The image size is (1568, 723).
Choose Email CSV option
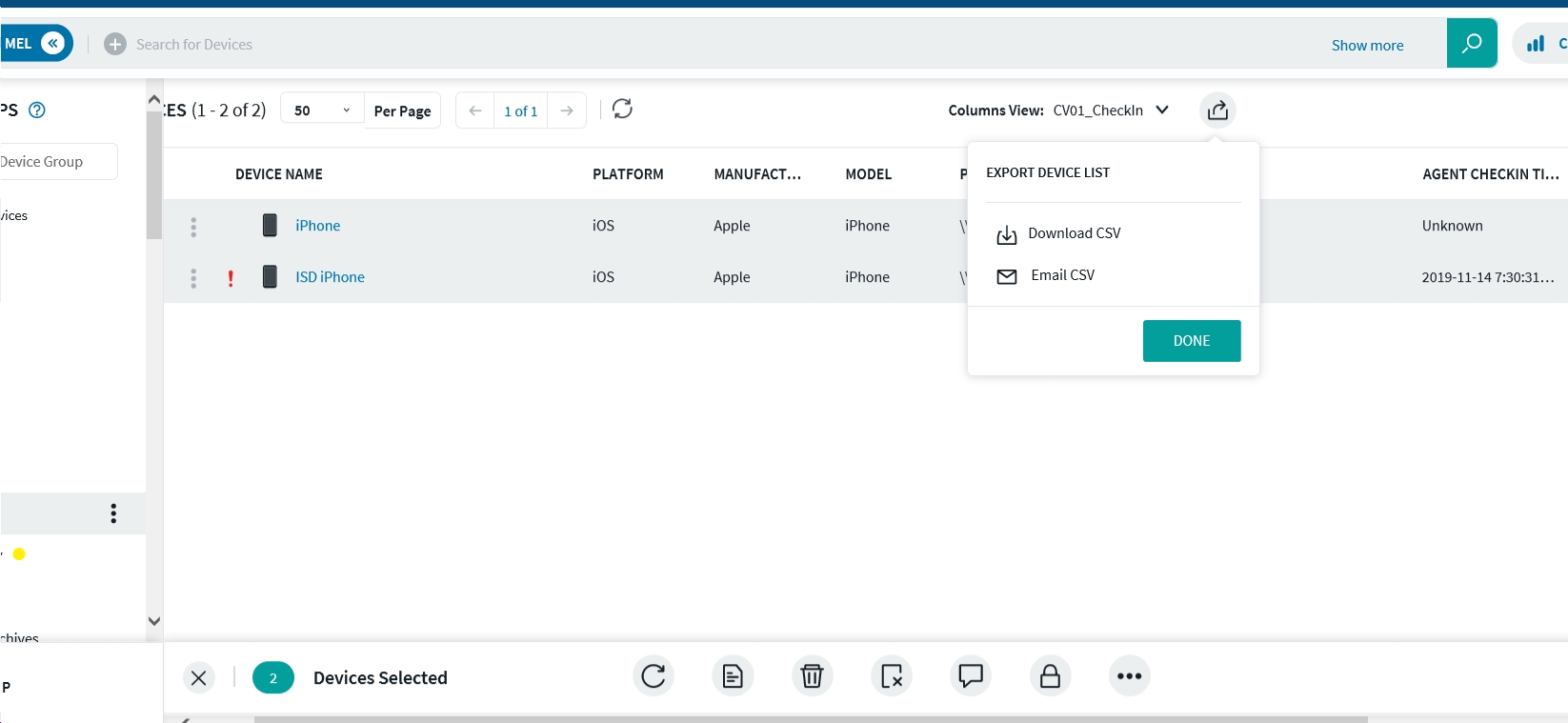(1062, 275)
